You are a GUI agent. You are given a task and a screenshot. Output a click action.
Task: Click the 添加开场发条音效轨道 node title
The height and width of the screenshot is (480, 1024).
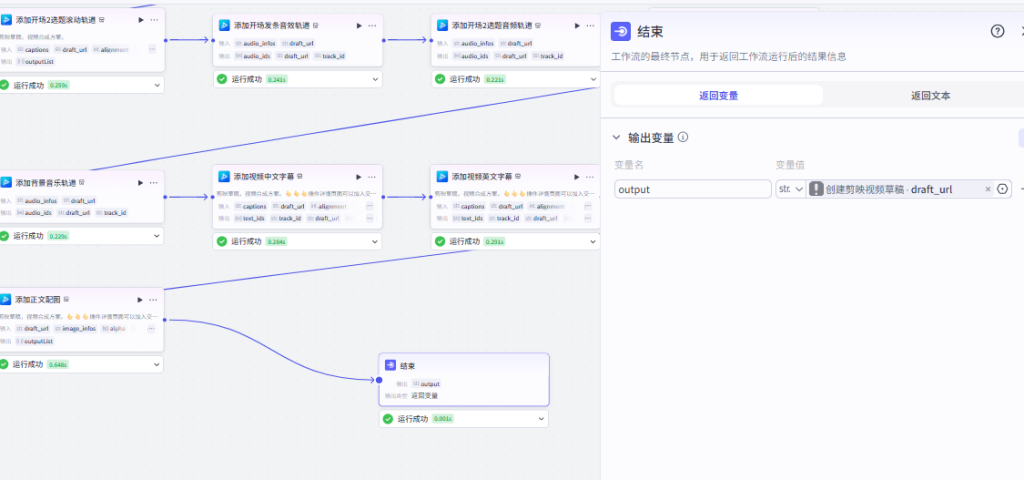(x=272, y=25)
